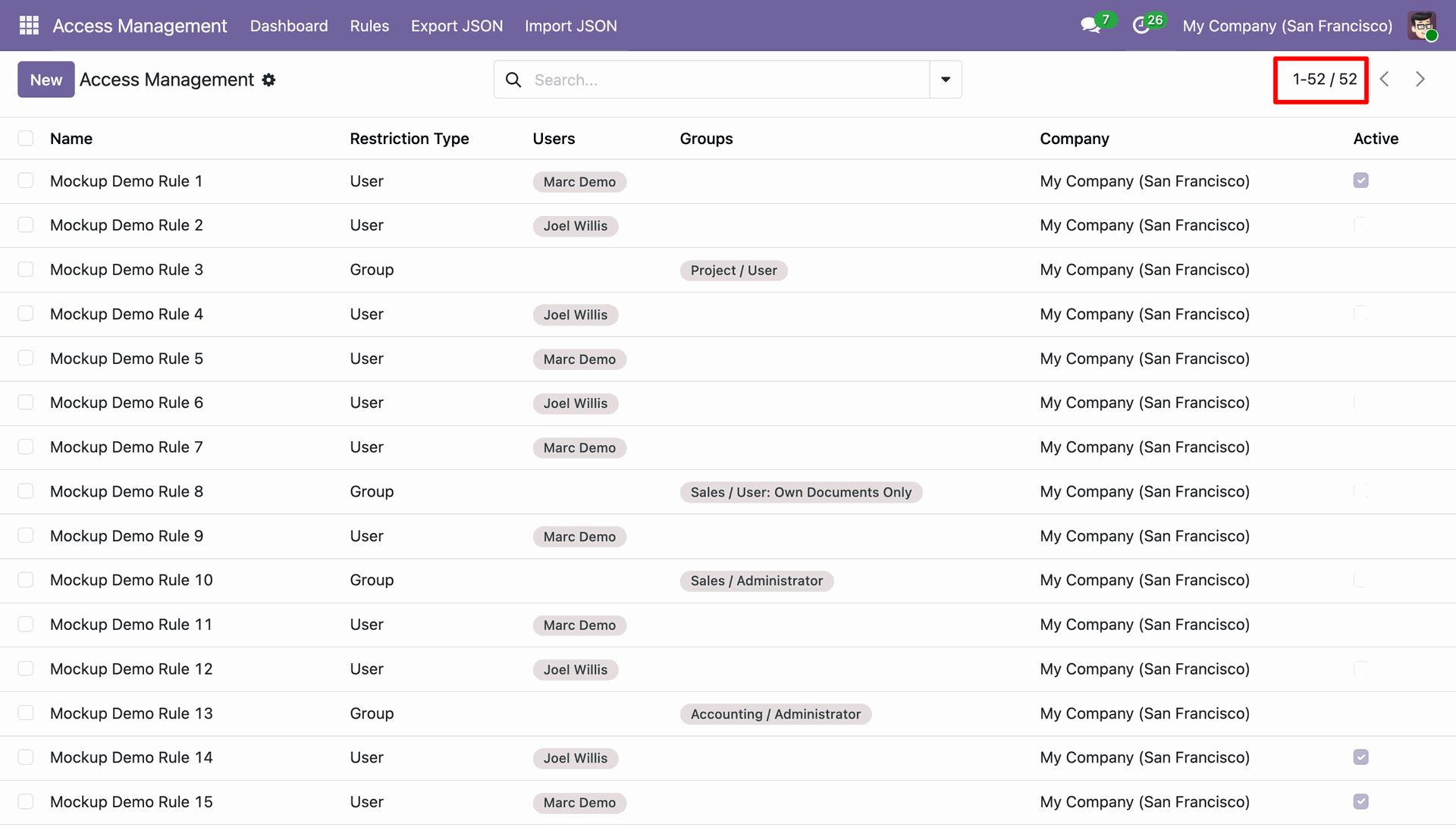
Task: Click the Access Management app title link
Action: click(140, 26)
